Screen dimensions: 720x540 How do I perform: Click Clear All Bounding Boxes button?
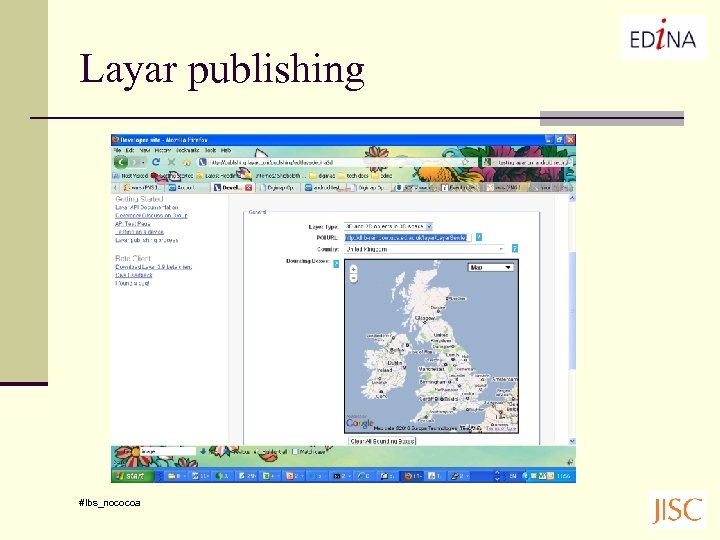[382, 441]
